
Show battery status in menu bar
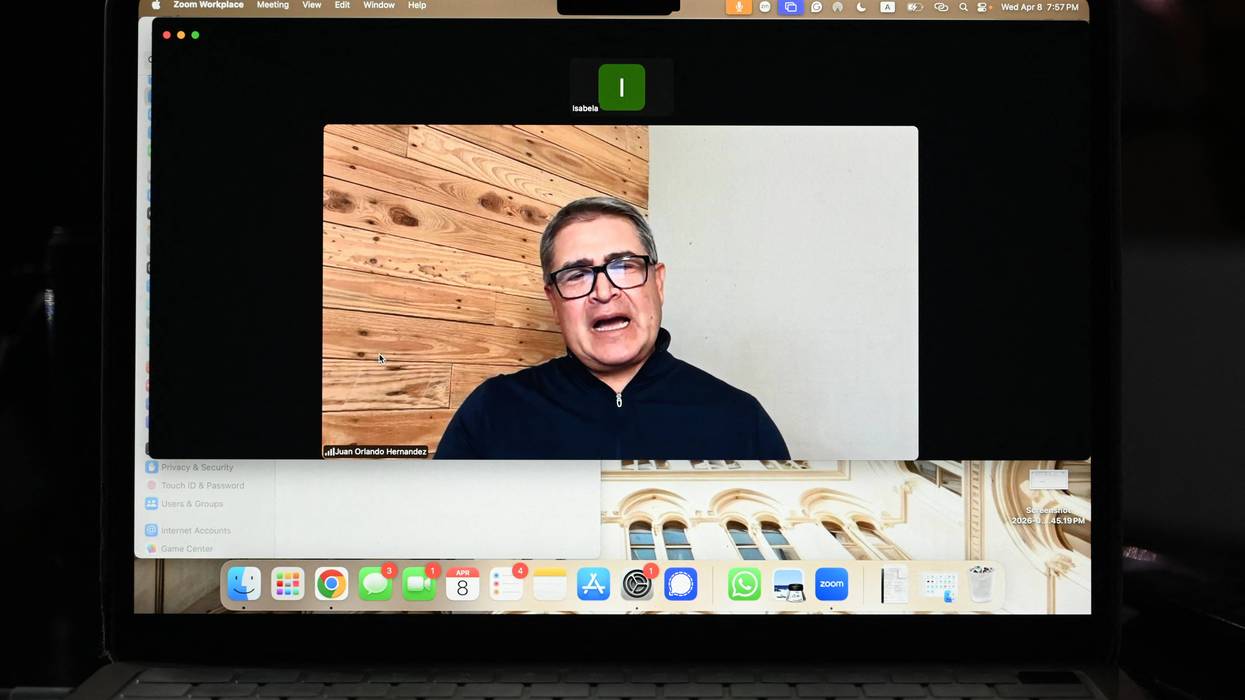pyautogui.click(x=914, y=7)
